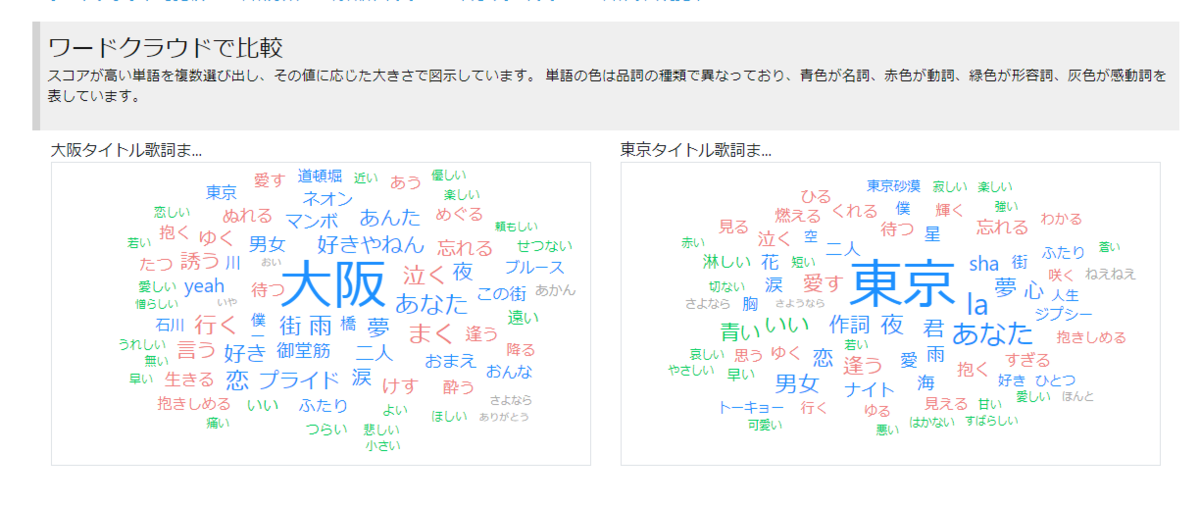Click the 大阪タイトル歌詞ま... cloud title
Image resolution: width=1200 pixels, height=506 pixels.
pyautogui.click(x=126, y=150)
